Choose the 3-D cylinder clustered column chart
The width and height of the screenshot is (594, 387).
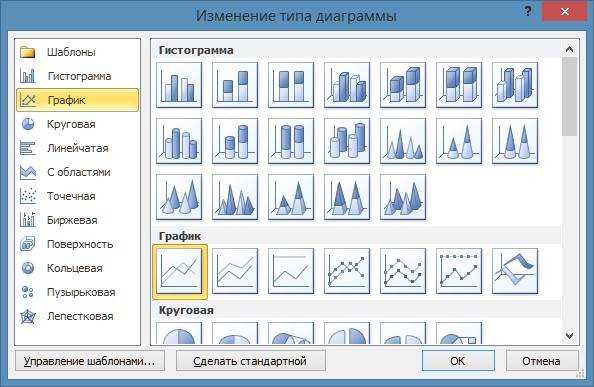[179, 141]
